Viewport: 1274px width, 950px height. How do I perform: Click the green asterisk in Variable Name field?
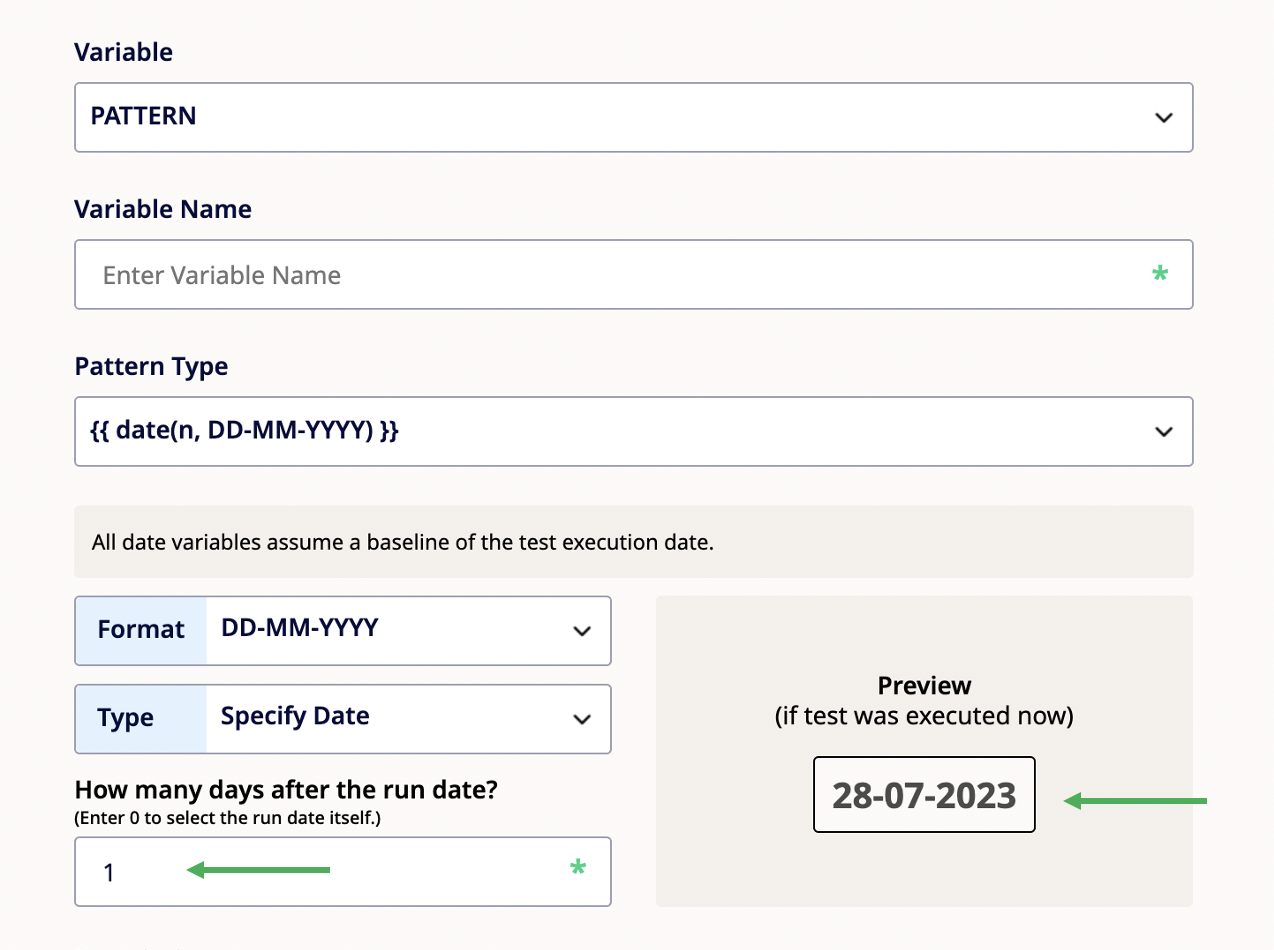point(1160,273)
